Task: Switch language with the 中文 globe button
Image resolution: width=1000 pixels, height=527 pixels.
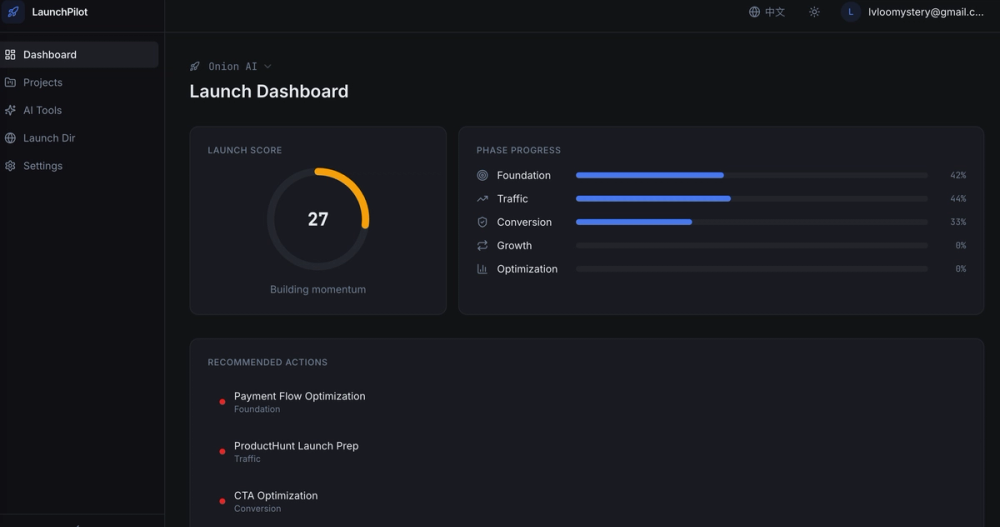Action: (x=767, y=12)
